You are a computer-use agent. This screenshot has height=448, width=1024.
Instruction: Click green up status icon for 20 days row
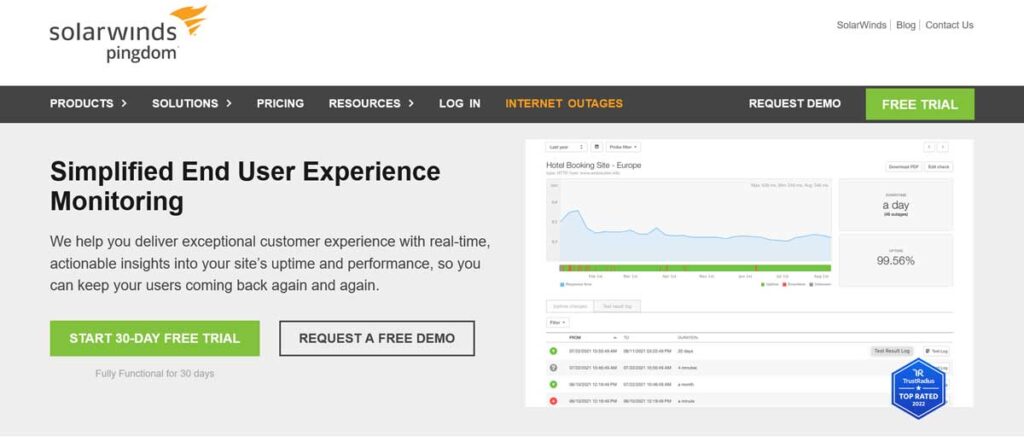(554, 351)
